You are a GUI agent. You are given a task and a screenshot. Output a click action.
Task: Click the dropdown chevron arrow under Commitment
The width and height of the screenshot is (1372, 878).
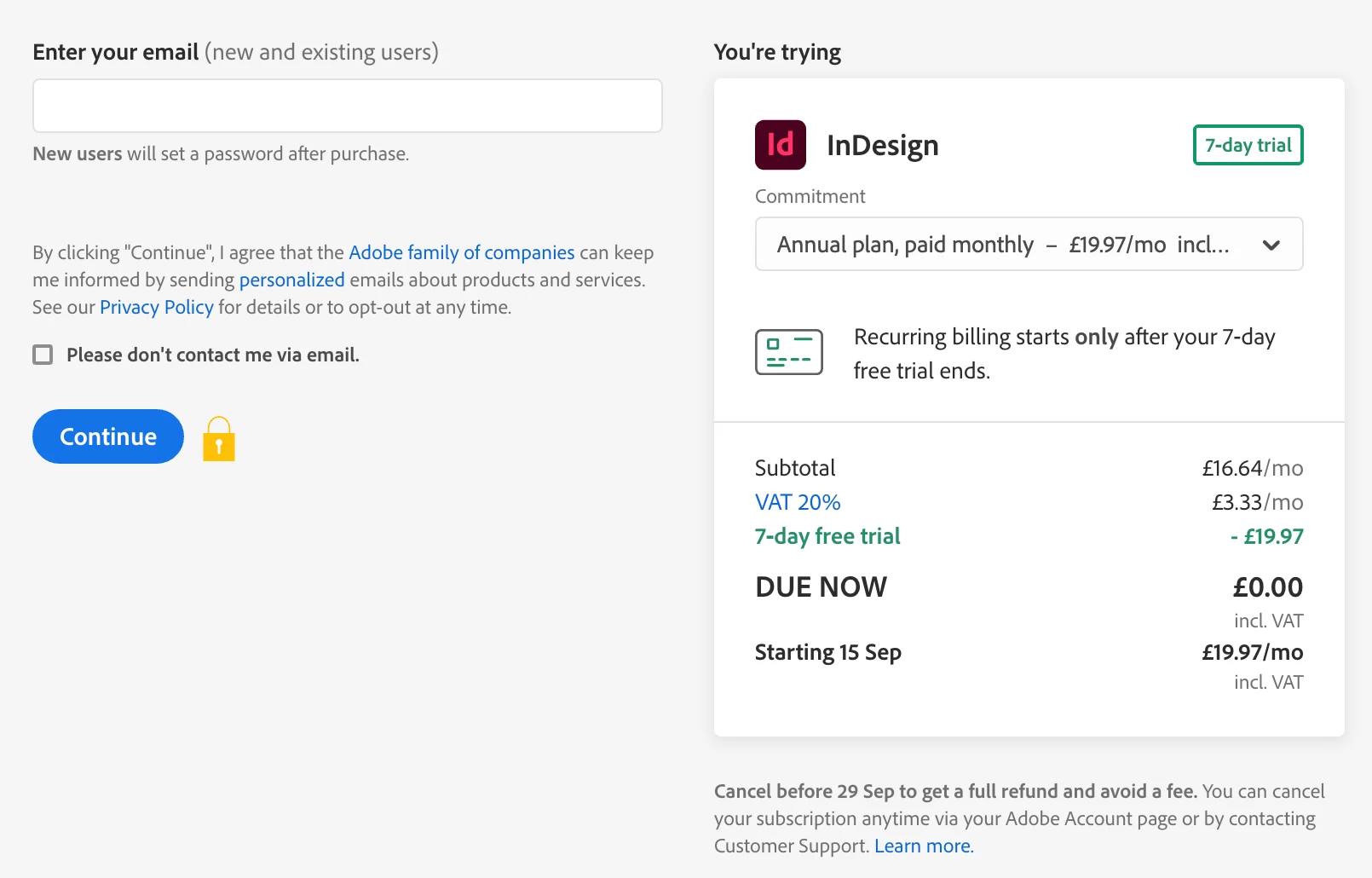point(1271,245)
